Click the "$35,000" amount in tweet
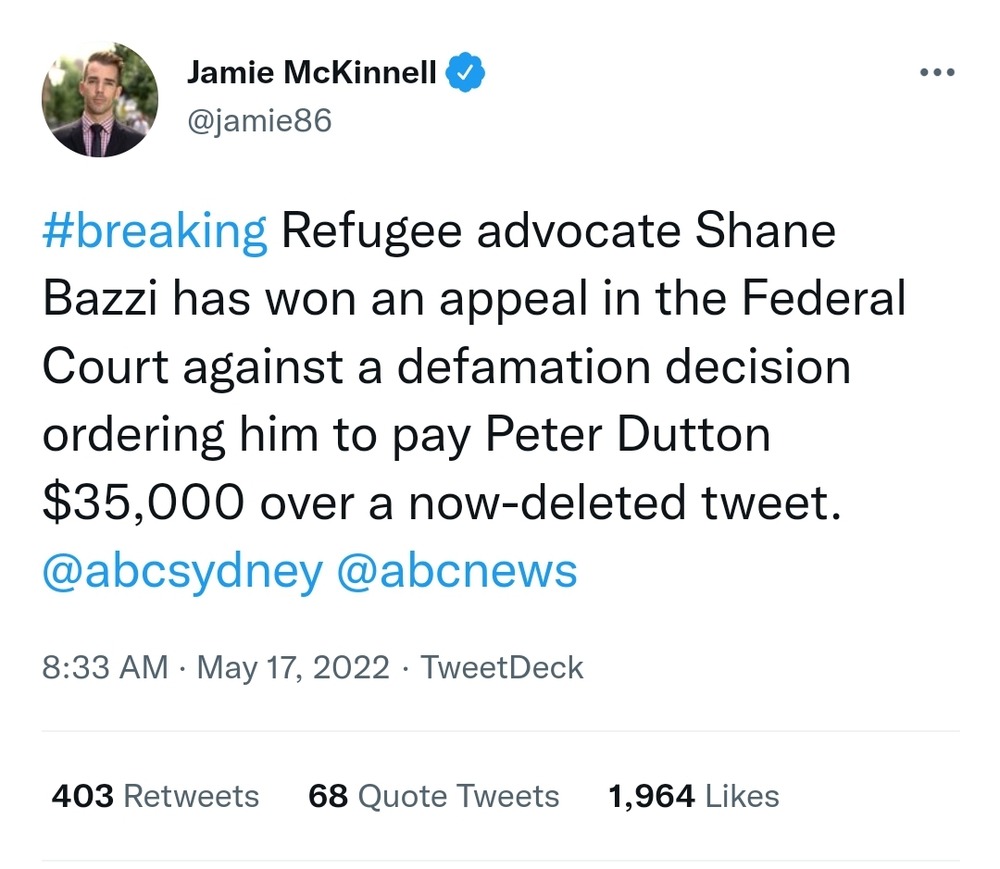Viewport: 1000px width, 869px height. 142,503
